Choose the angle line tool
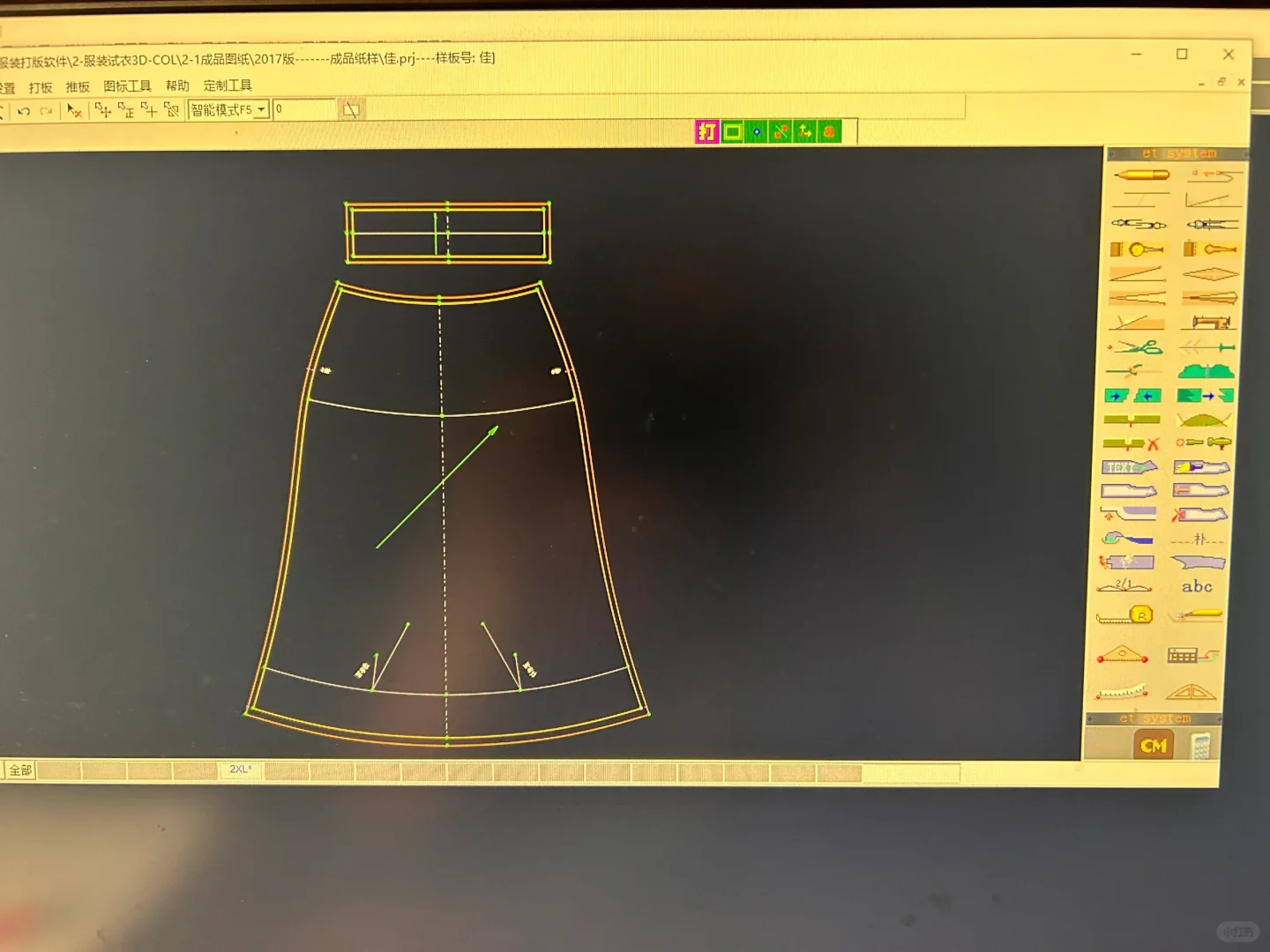 (1214, 200)
